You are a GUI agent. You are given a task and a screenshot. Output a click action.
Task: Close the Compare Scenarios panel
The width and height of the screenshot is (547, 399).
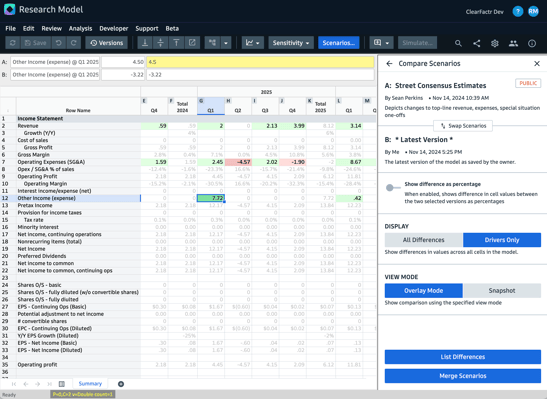(537, 63)
